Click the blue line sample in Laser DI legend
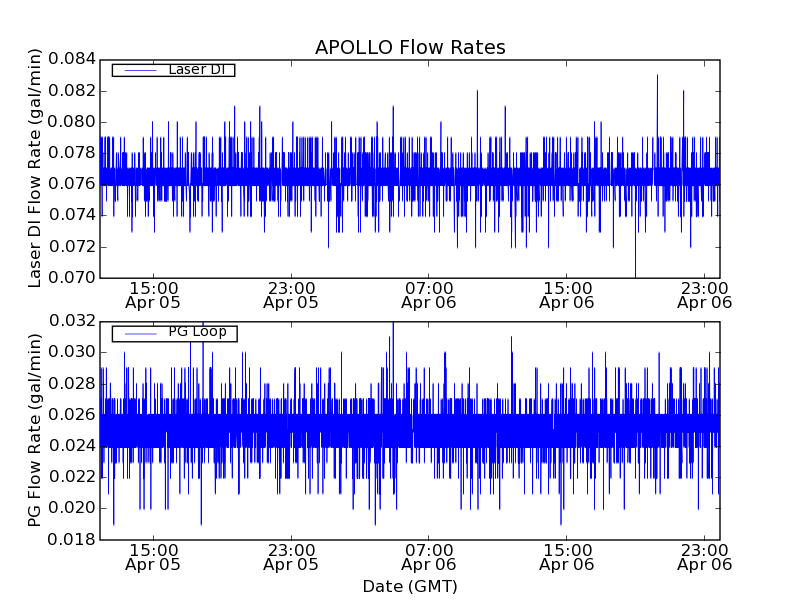The width and height of the screenshot is (800, 600). [x=140, y=70]
